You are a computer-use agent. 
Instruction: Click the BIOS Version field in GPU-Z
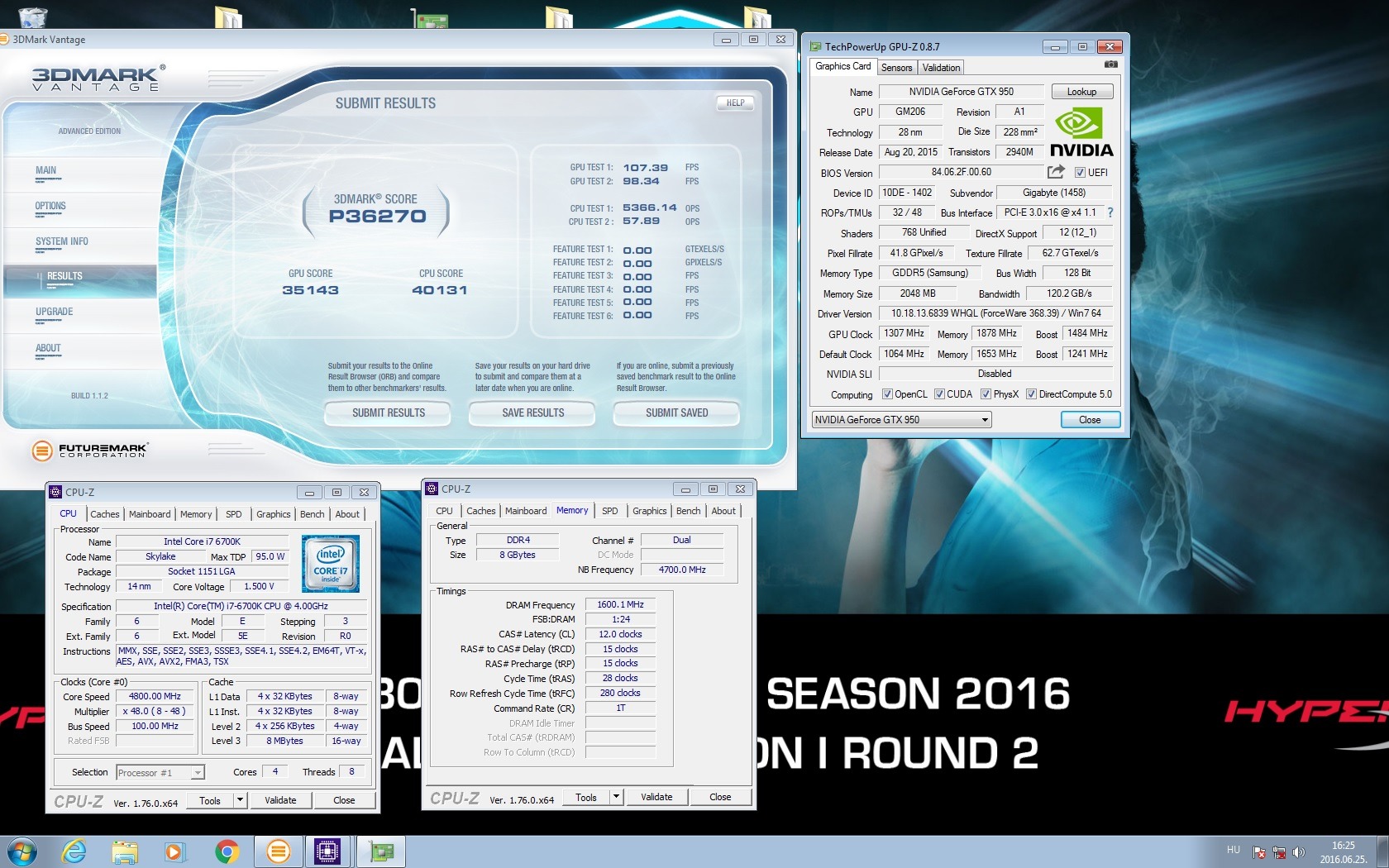tap(962, 172)
